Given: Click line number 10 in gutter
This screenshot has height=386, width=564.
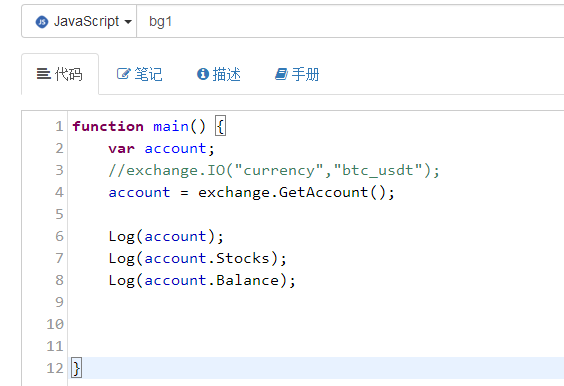Looking at the screenshot, I should click(55, 324).
